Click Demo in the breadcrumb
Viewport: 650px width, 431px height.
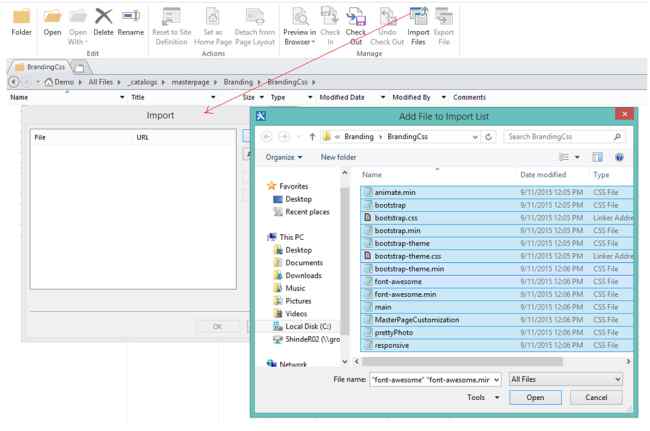click(64, 82)
